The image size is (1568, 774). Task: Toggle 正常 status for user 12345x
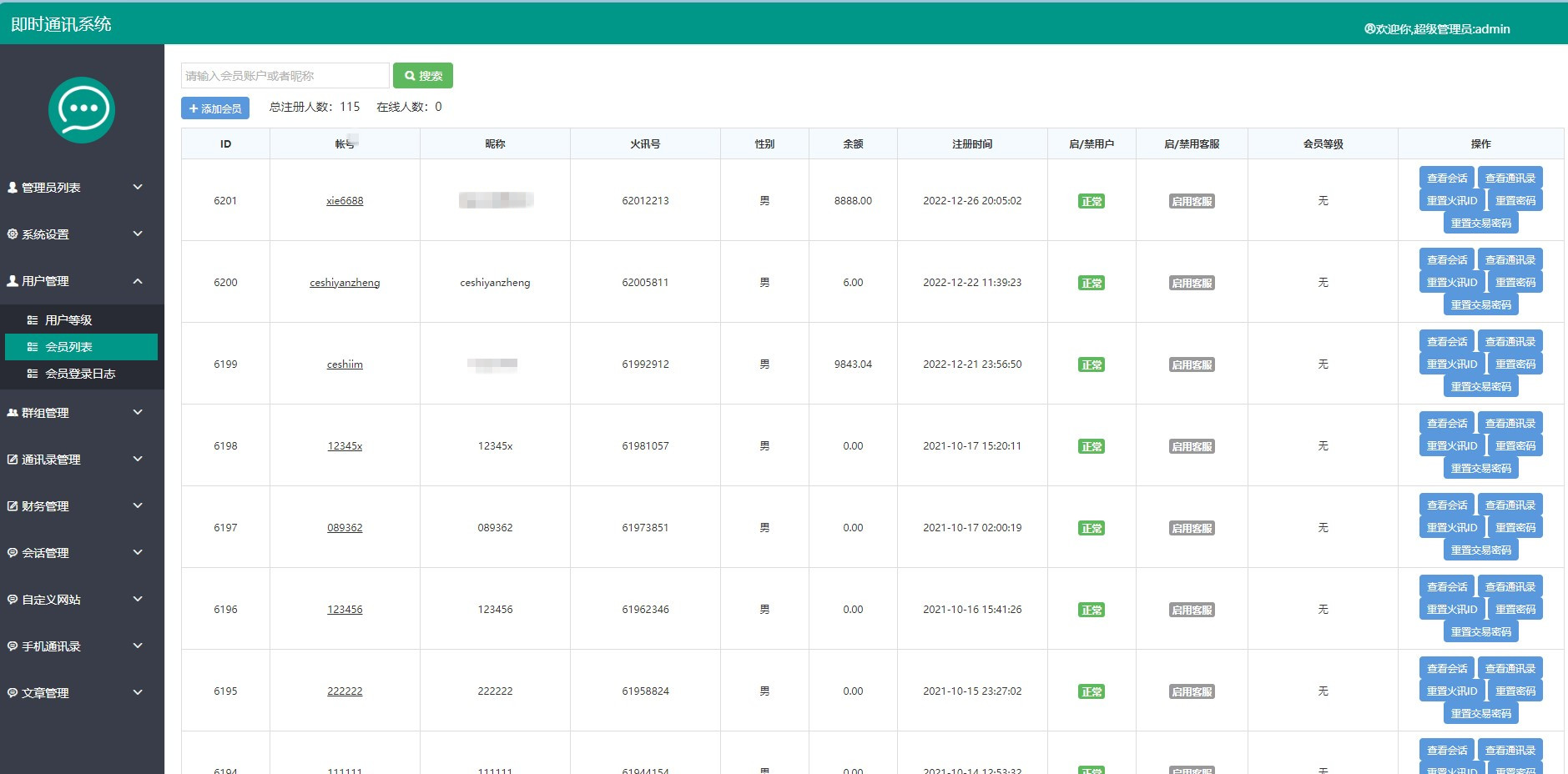coord(1092,446)
